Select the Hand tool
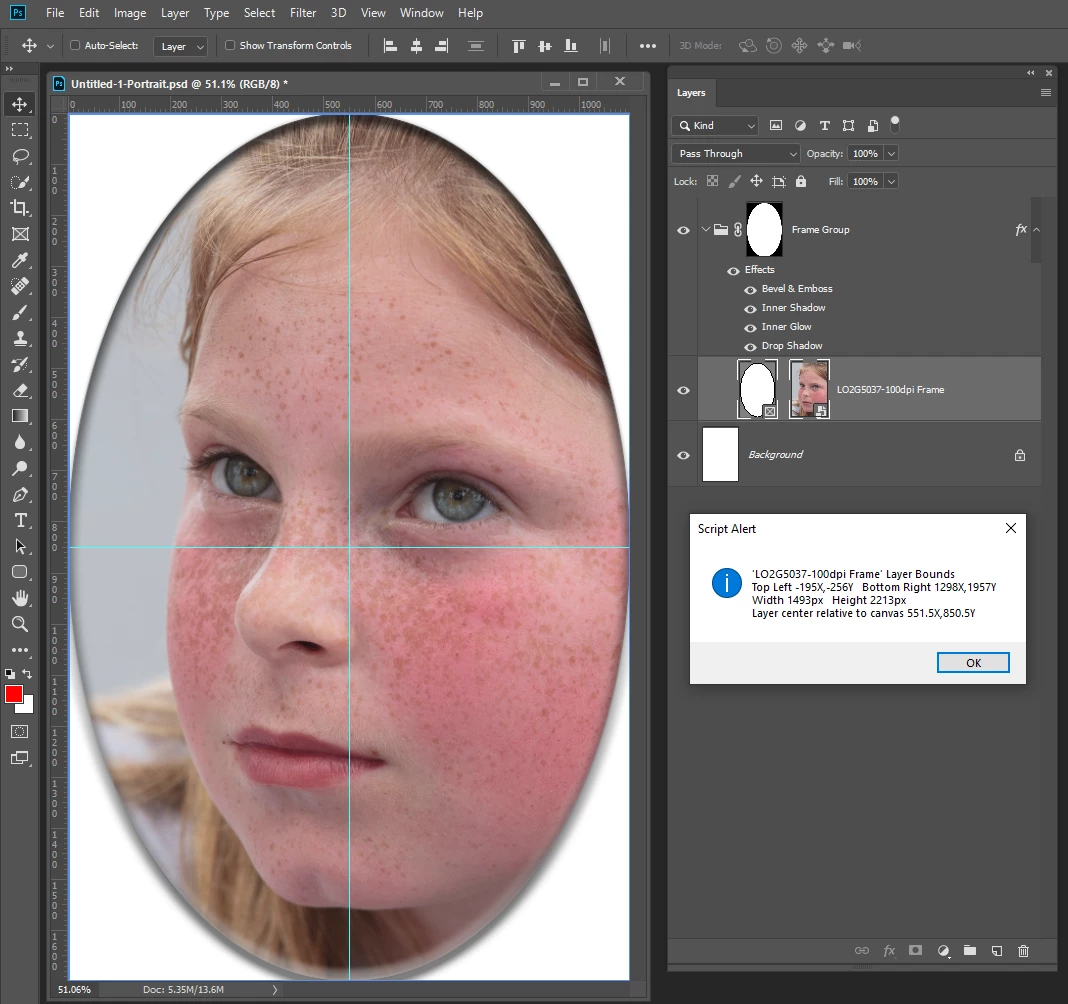The height and width of the screenshot is (1004, 1068). click(20, 598)
